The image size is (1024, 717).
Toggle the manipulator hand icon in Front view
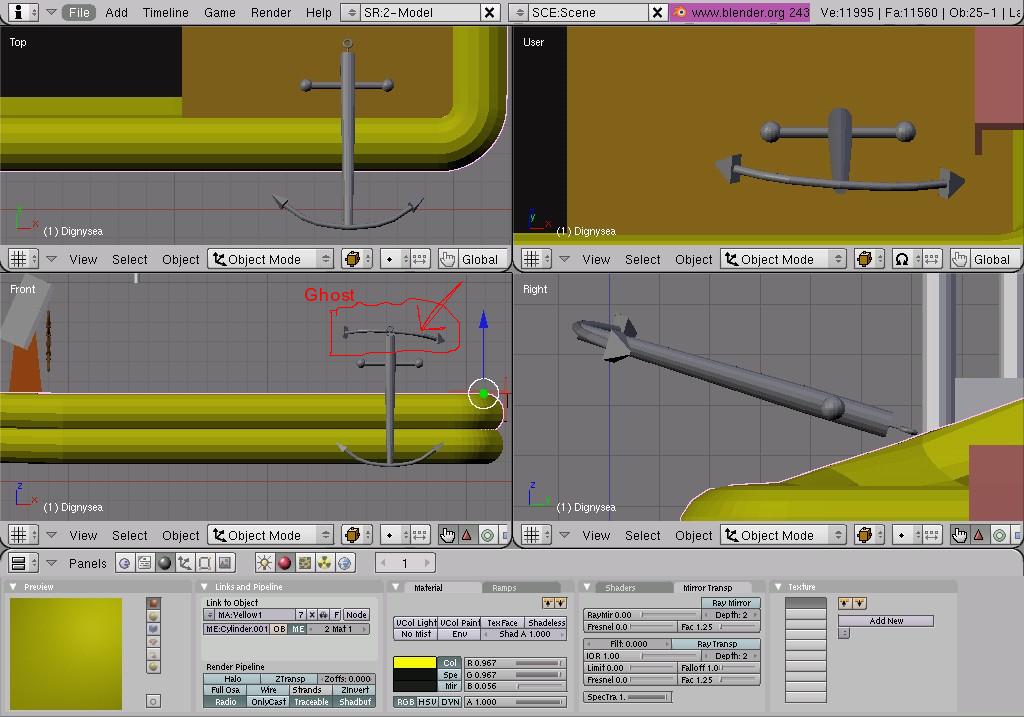coord(447,535)
